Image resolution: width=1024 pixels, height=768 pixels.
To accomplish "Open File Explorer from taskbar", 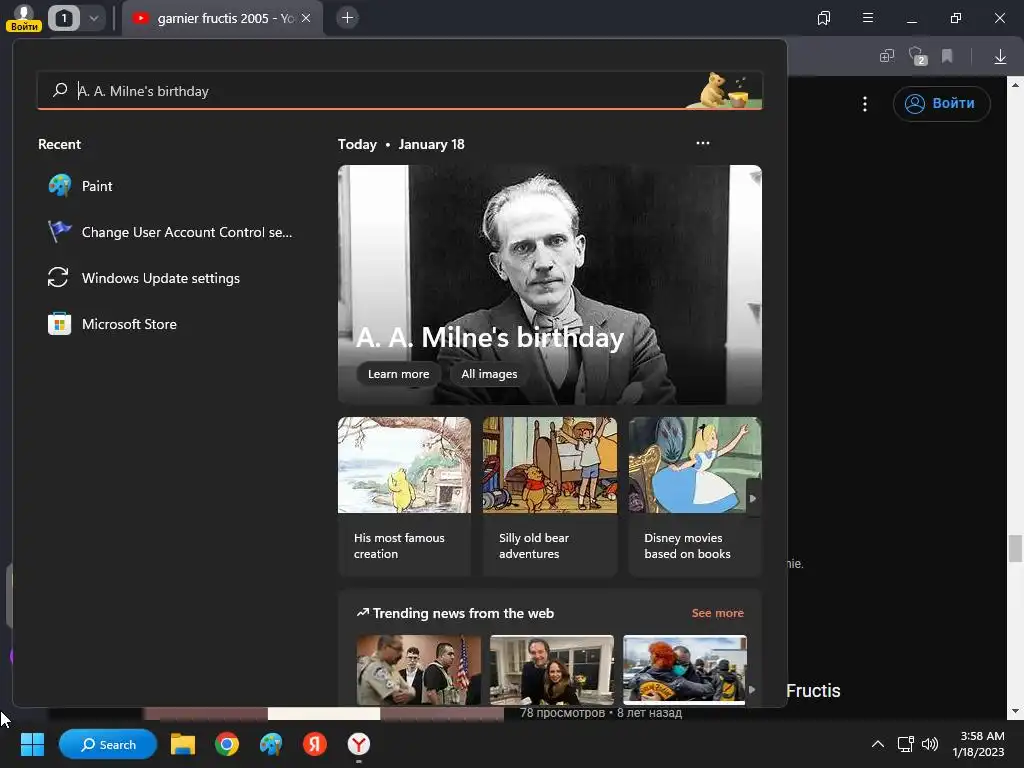I will (x=183, y=744).
